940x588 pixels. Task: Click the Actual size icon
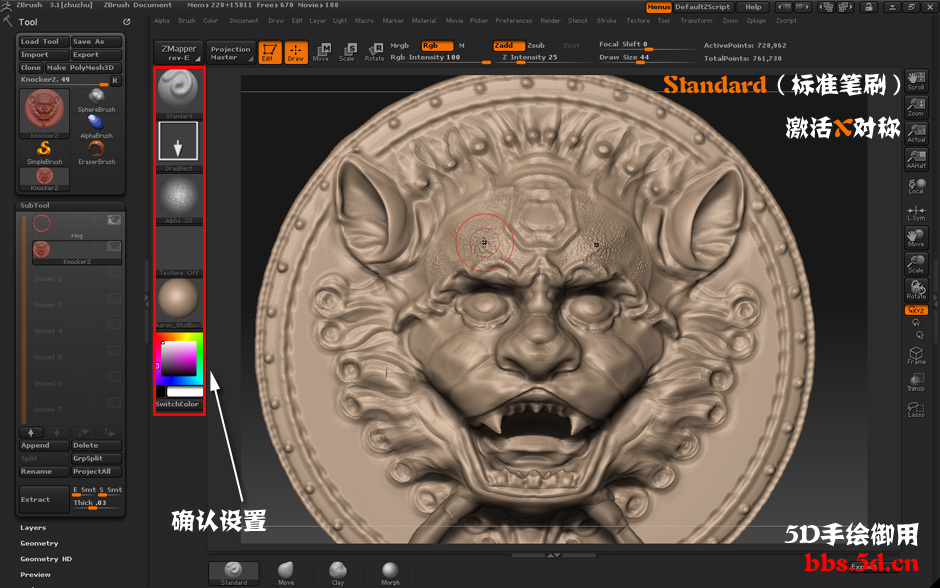click(x=916, y=133)
